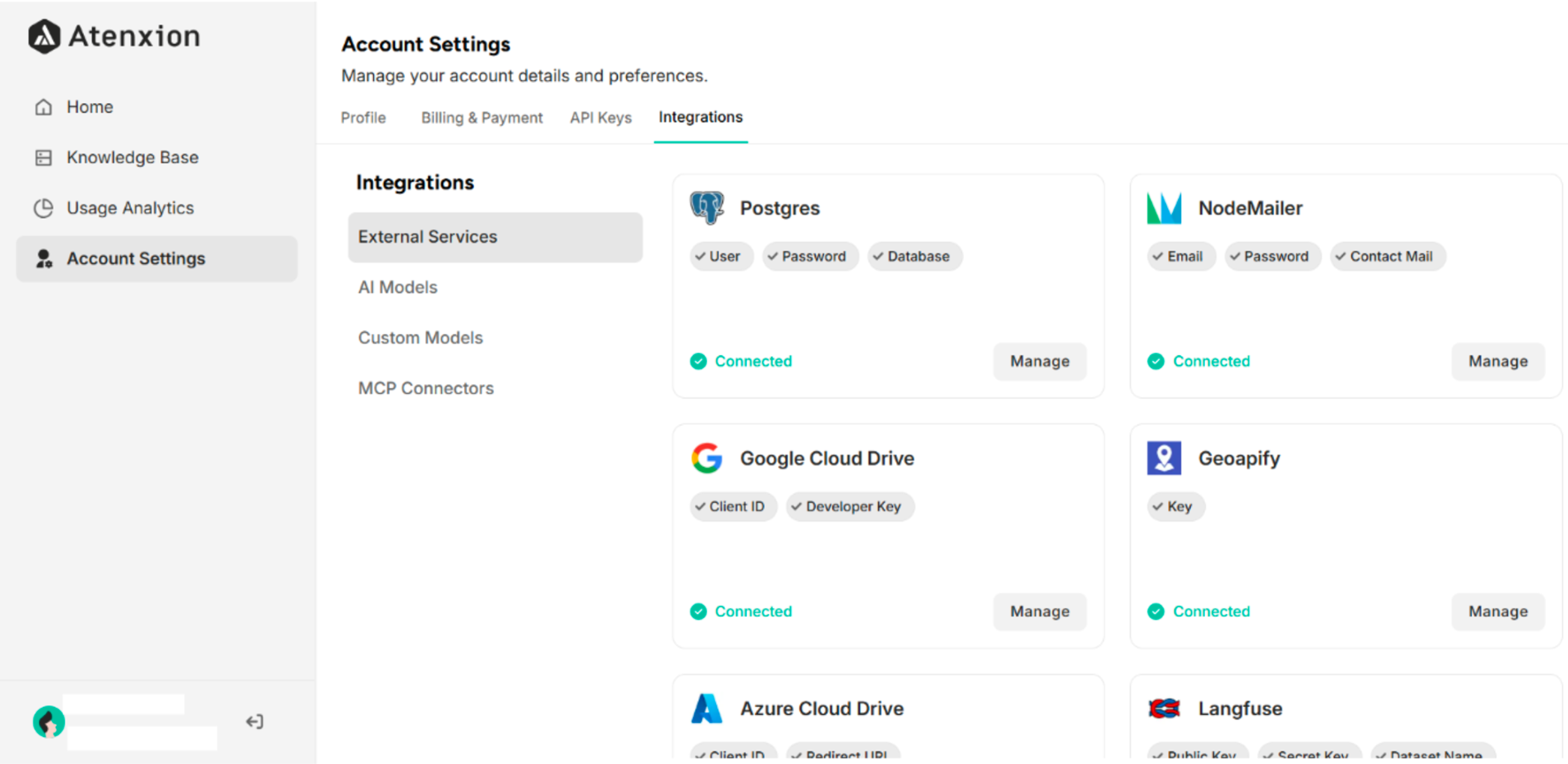Open the API Keys tab
This screenshot has width=1568, height=764.
[x=600, y=117]
